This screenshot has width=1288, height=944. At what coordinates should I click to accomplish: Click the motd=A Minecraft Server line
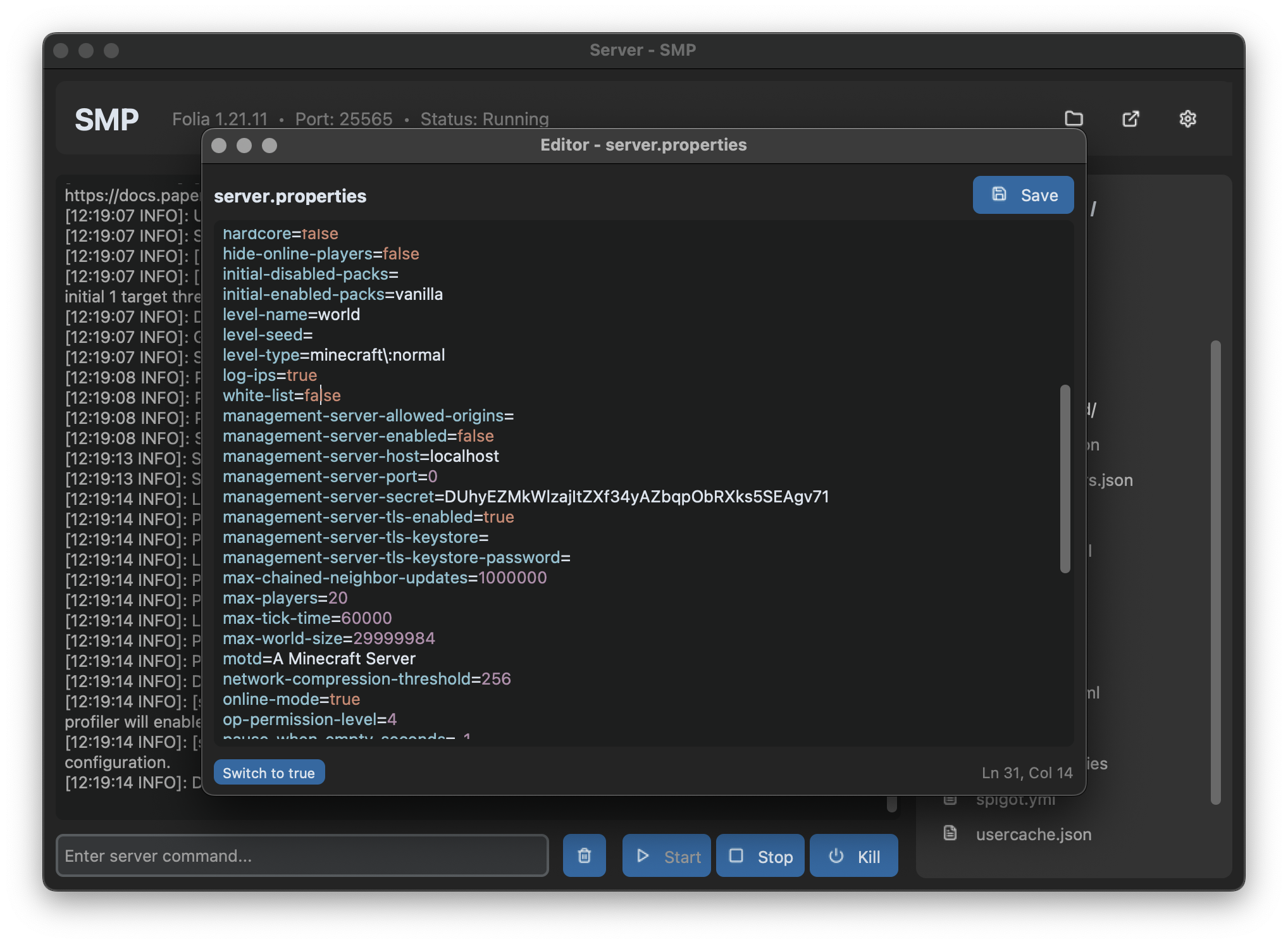[x=319, y=659]
